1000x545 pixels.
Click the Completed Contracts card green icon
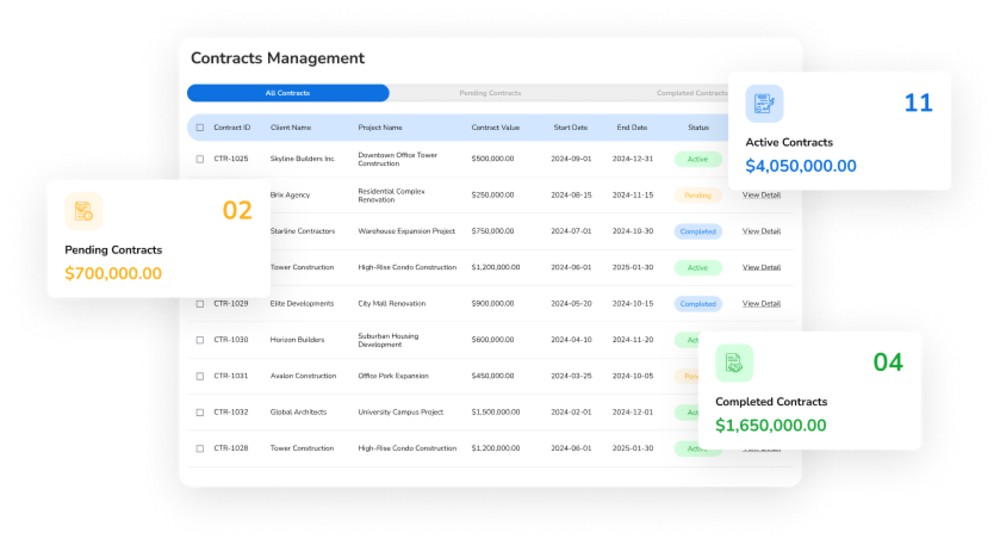click(x=734, y=363)
